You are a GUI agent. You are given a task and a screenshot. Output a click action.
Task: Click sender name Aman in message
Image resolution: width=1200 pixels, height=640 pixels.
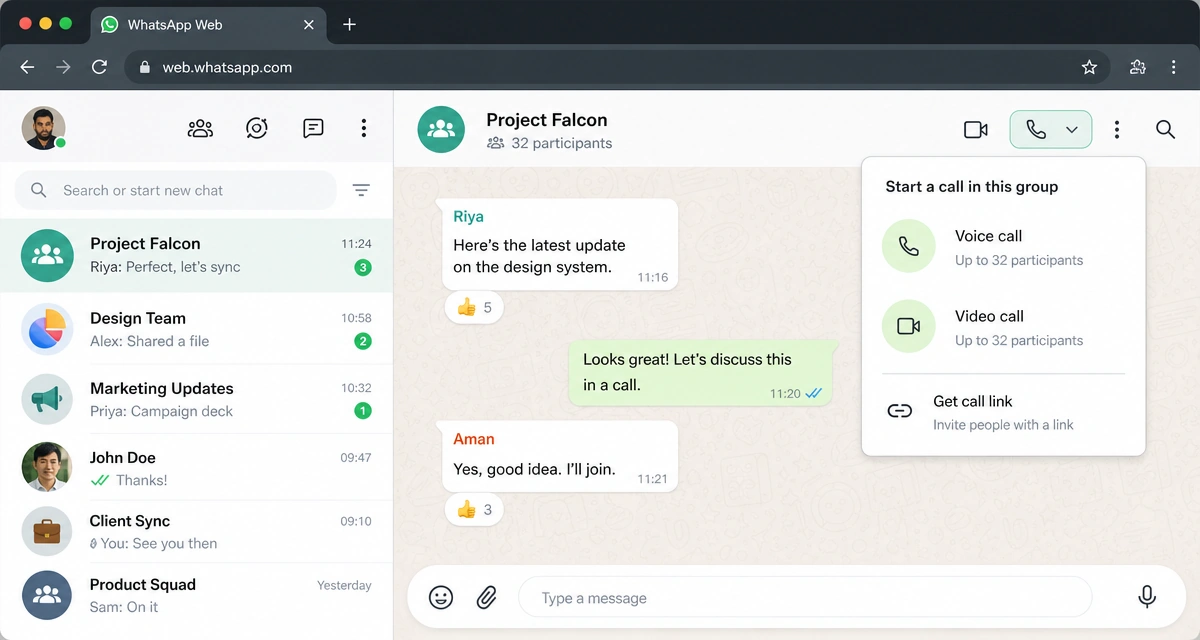pos(474,438)
